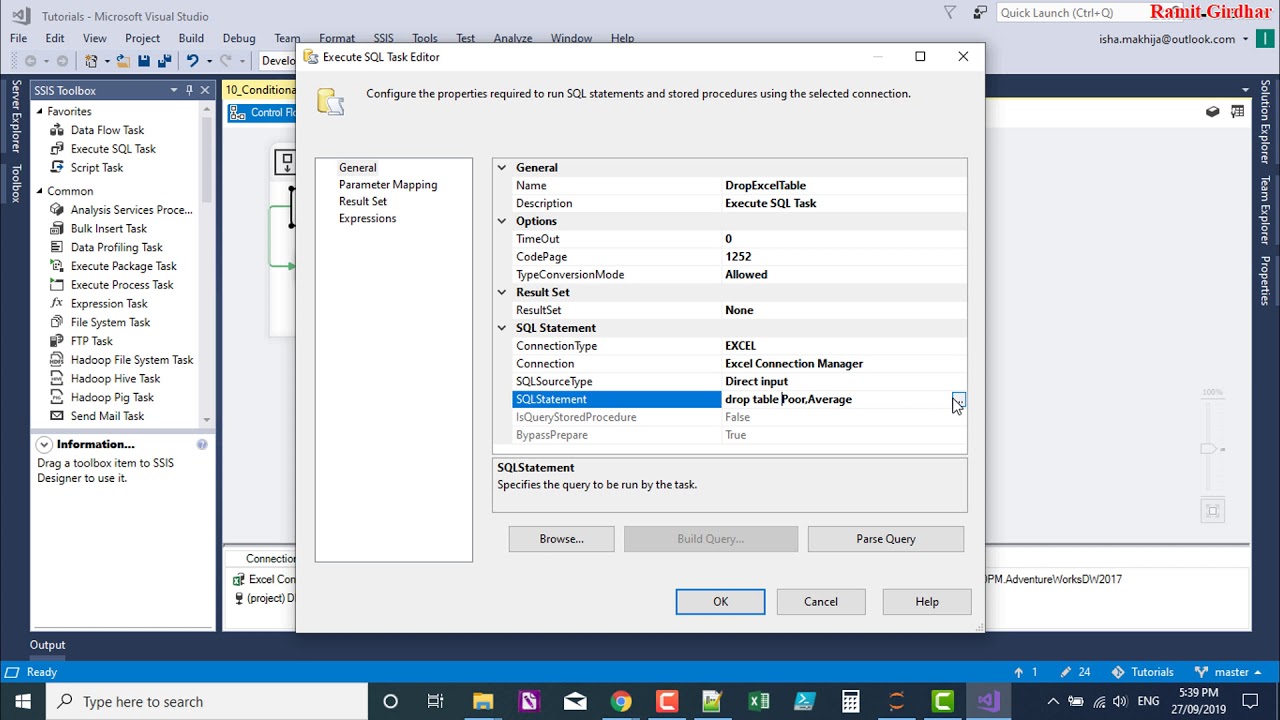The width and height of the screenshot is (1280, 720).
Task: Select Execute SQL Task in Favorites
Action: click(x=113, y=149)
